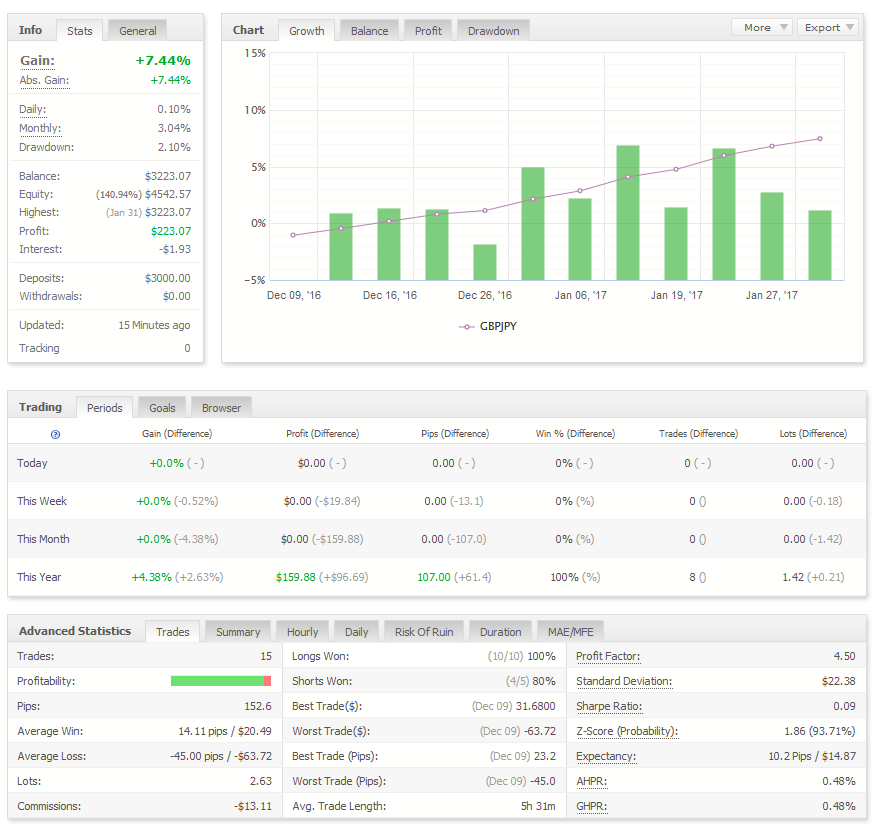This screenshot has width=885, height=828.
Task: Click the This Month row label
Action: (43, 539)
